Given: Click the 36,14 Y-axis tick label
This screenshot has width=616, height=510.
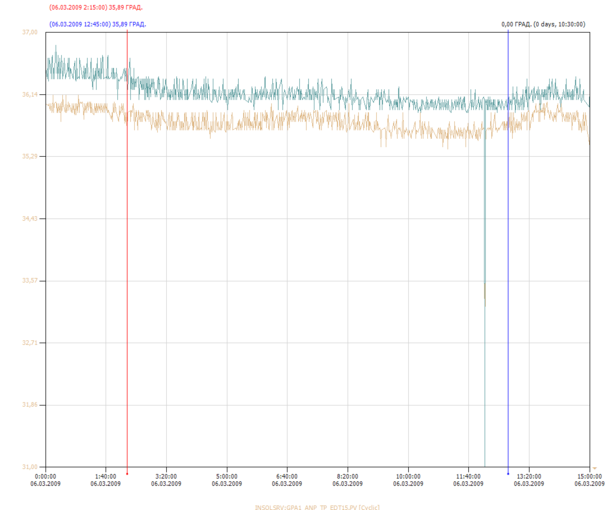Looking at the screenshot, I should [30, 94].
